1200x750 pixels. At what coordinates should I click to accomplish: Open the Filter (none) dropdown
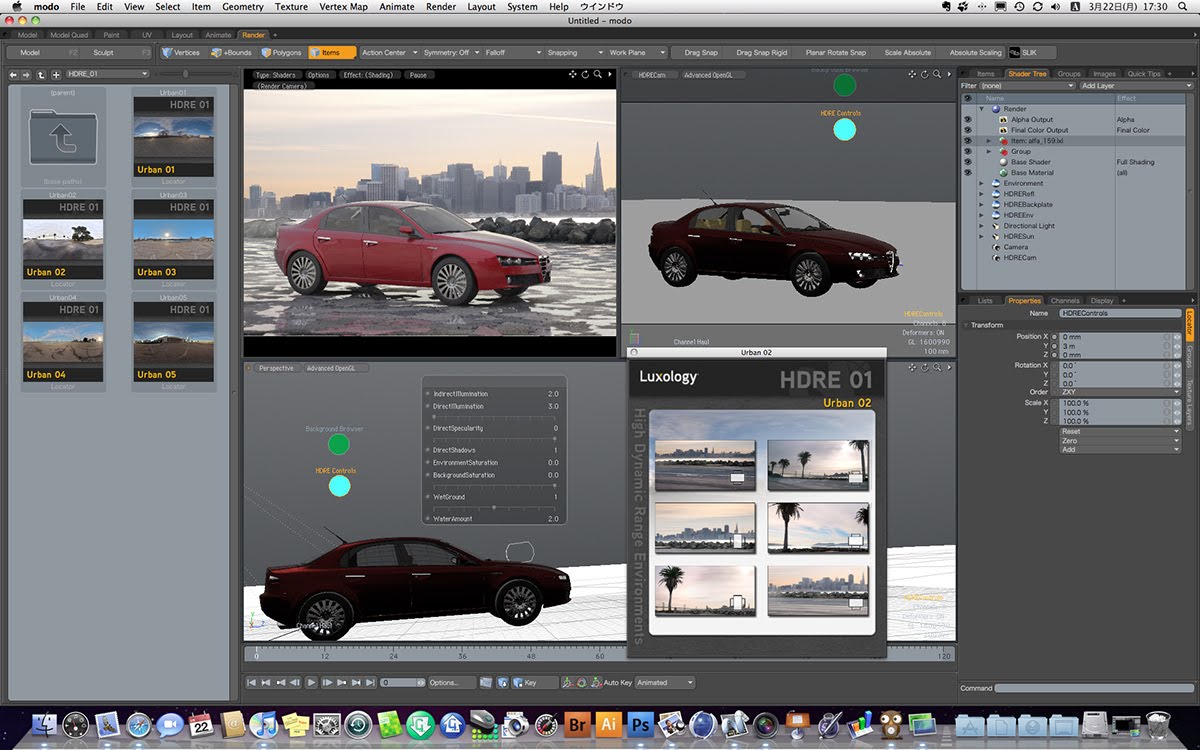coord(1028,86)
